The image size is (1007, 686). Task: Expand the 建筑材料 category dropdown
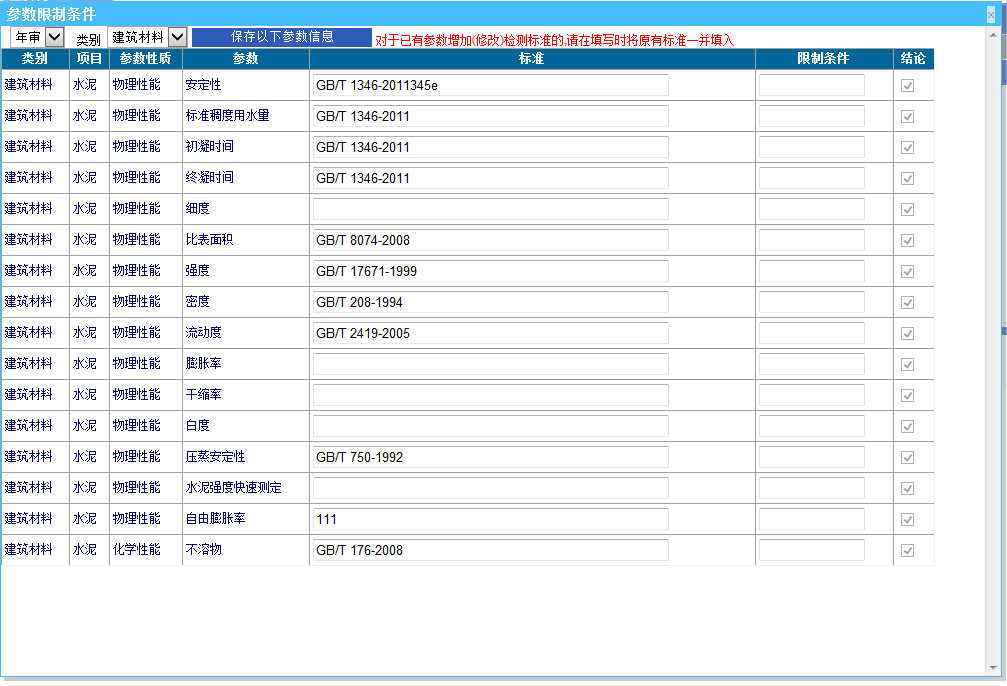pyautogui.click(x=148, y=37)
